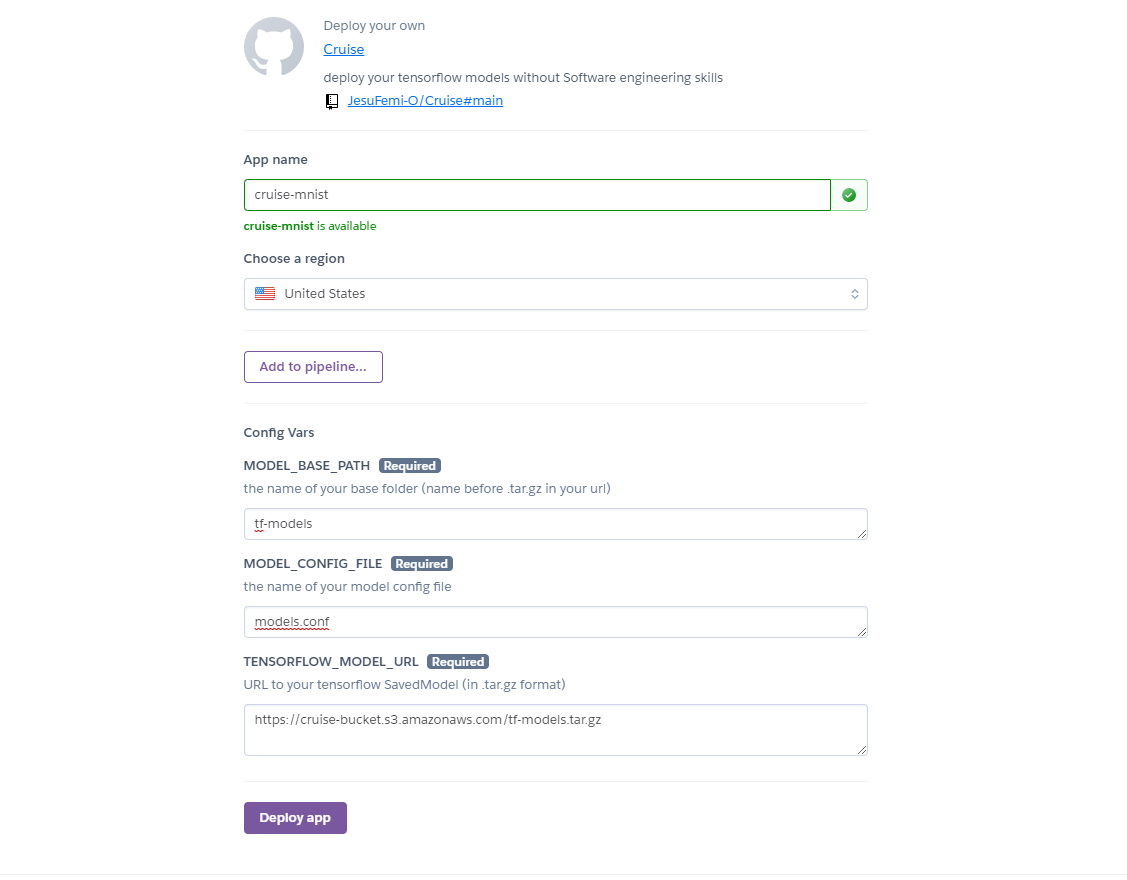Screen dimensions: 1127x880
Task: Open the Choose a region dropdown
Action: tap(556, 294)
